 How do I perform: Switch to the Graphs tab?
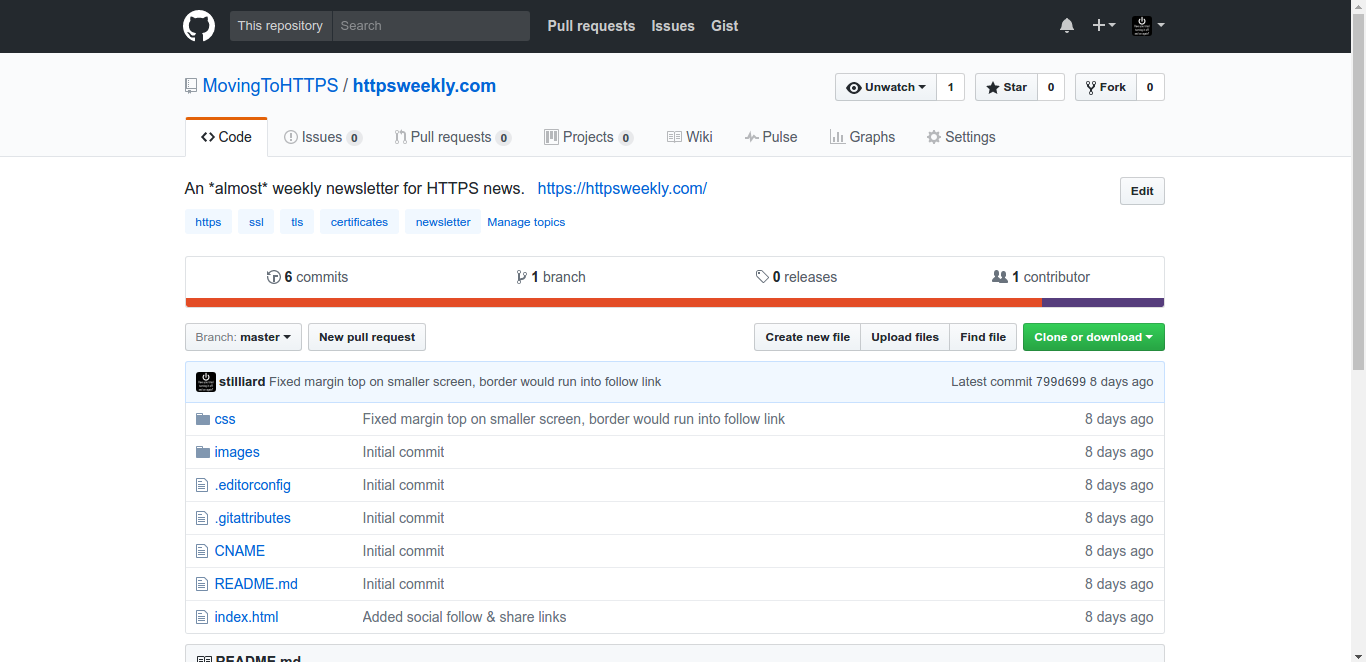(862, 137)
